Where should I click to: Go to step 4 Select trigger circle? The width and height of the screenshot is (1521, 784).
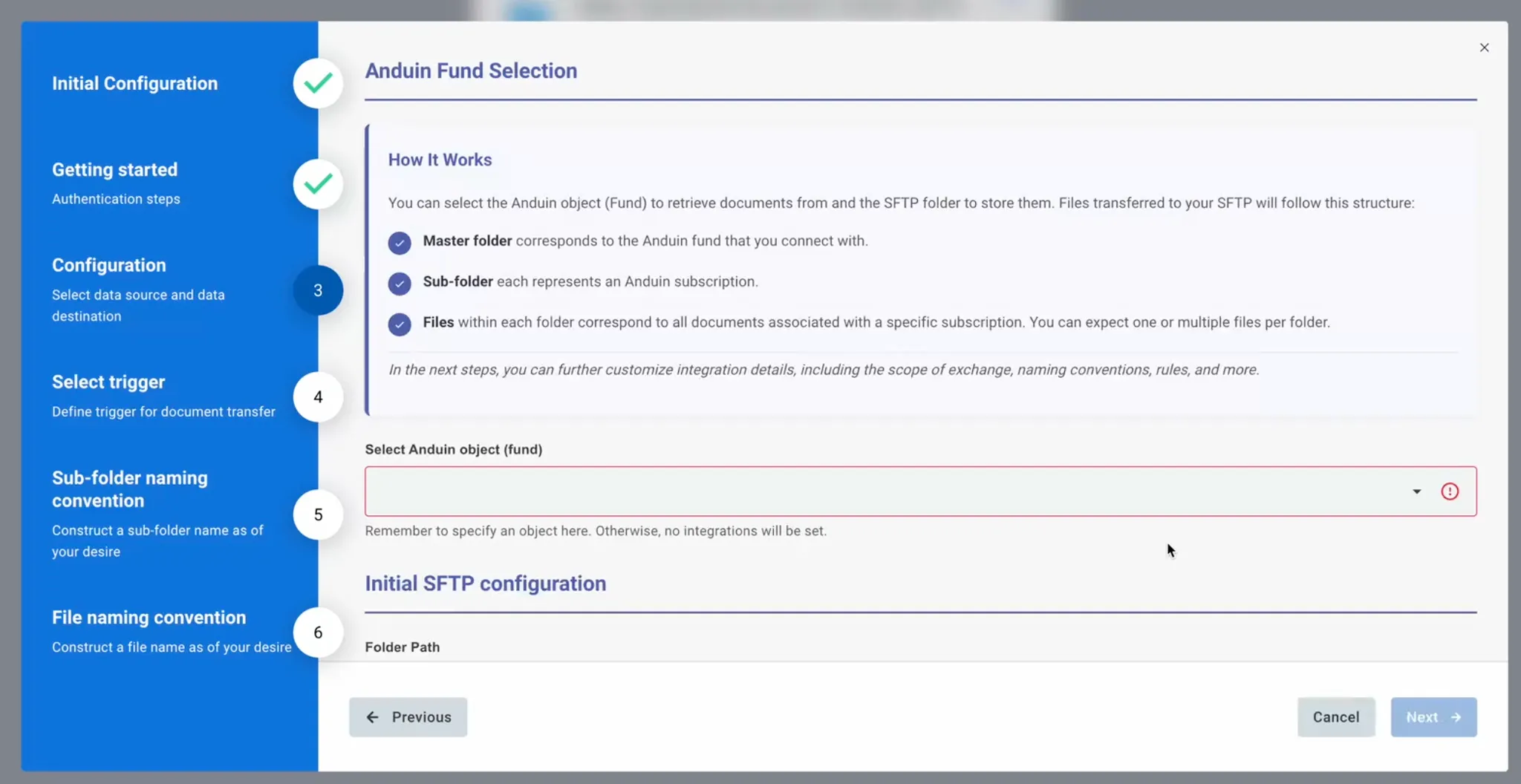point(318,397)
